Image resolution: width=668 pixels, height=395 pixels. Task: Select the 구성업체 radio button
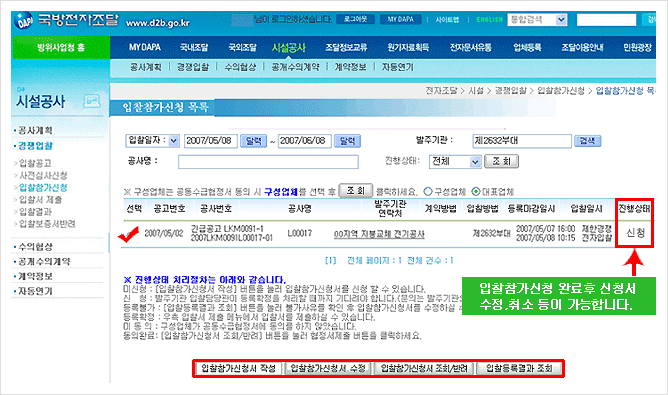428,192
